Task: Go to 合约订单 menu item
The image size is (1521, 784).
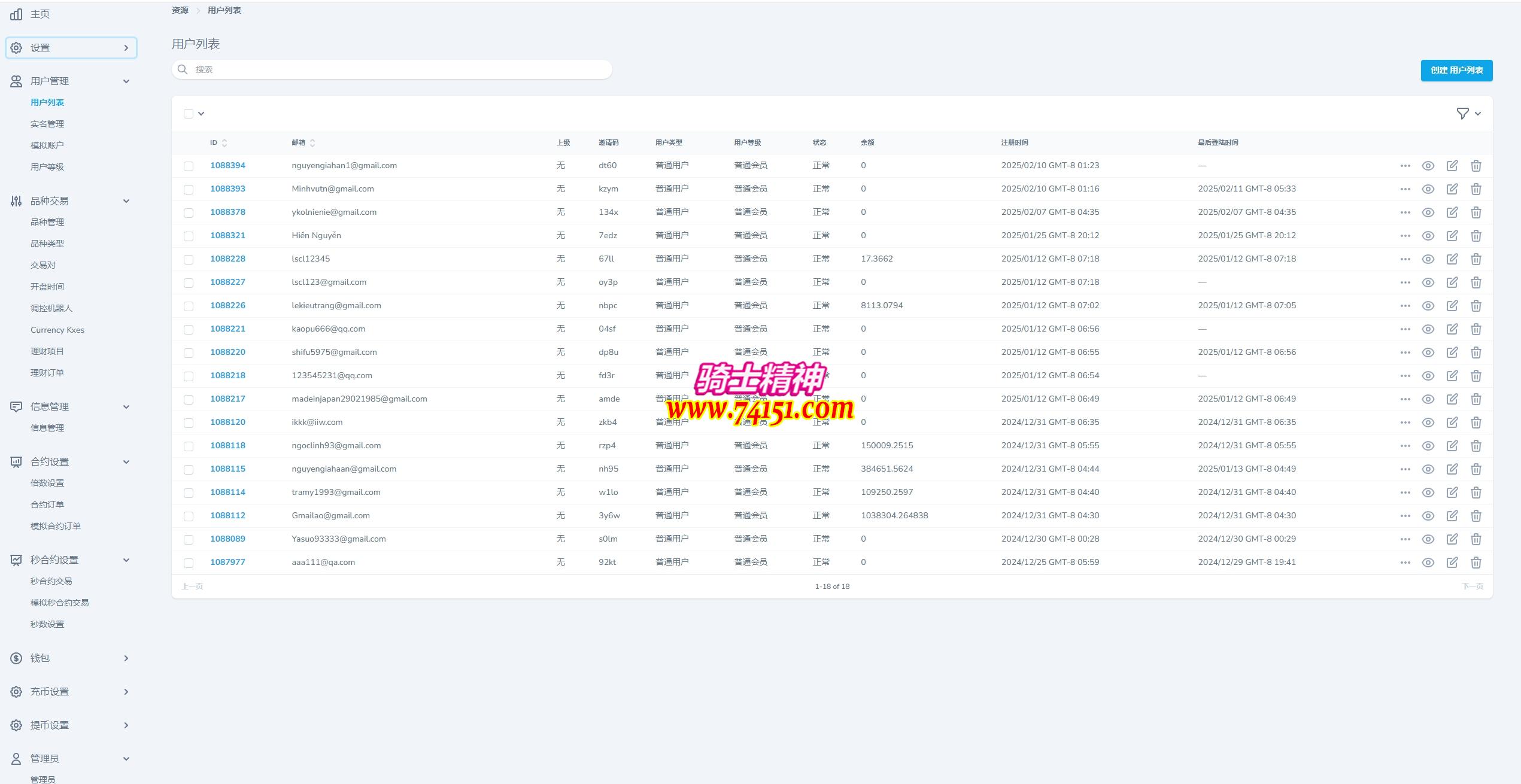Action: point(47,505)
